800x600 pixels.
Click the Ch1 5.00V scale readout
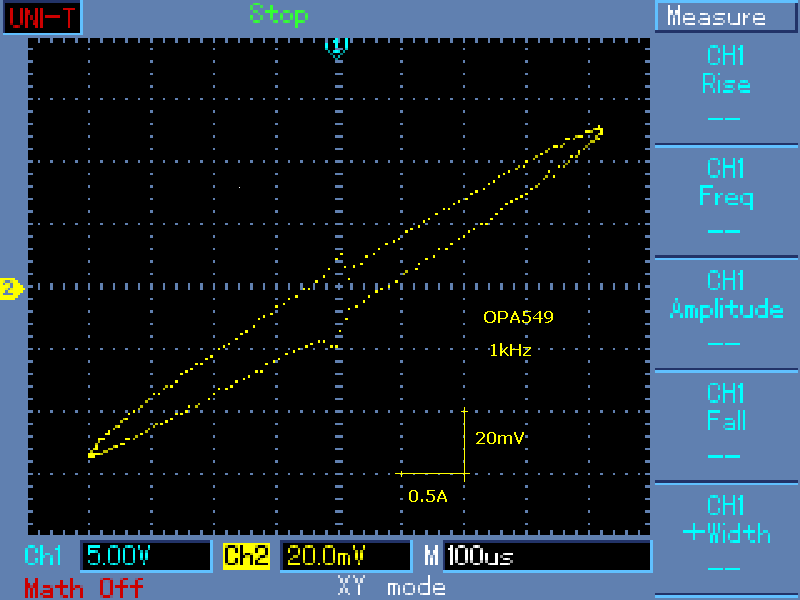click(x=145, y=555)
